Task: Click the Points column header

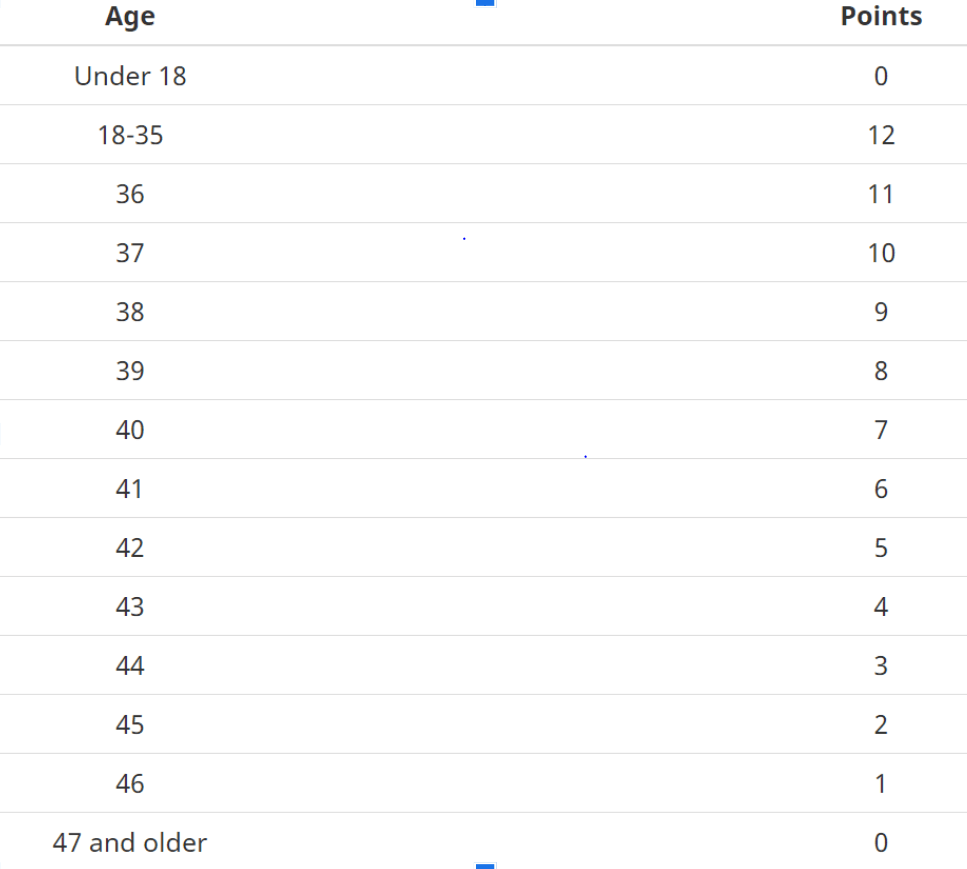Action: pyautogui.click(x=881, y=17)
